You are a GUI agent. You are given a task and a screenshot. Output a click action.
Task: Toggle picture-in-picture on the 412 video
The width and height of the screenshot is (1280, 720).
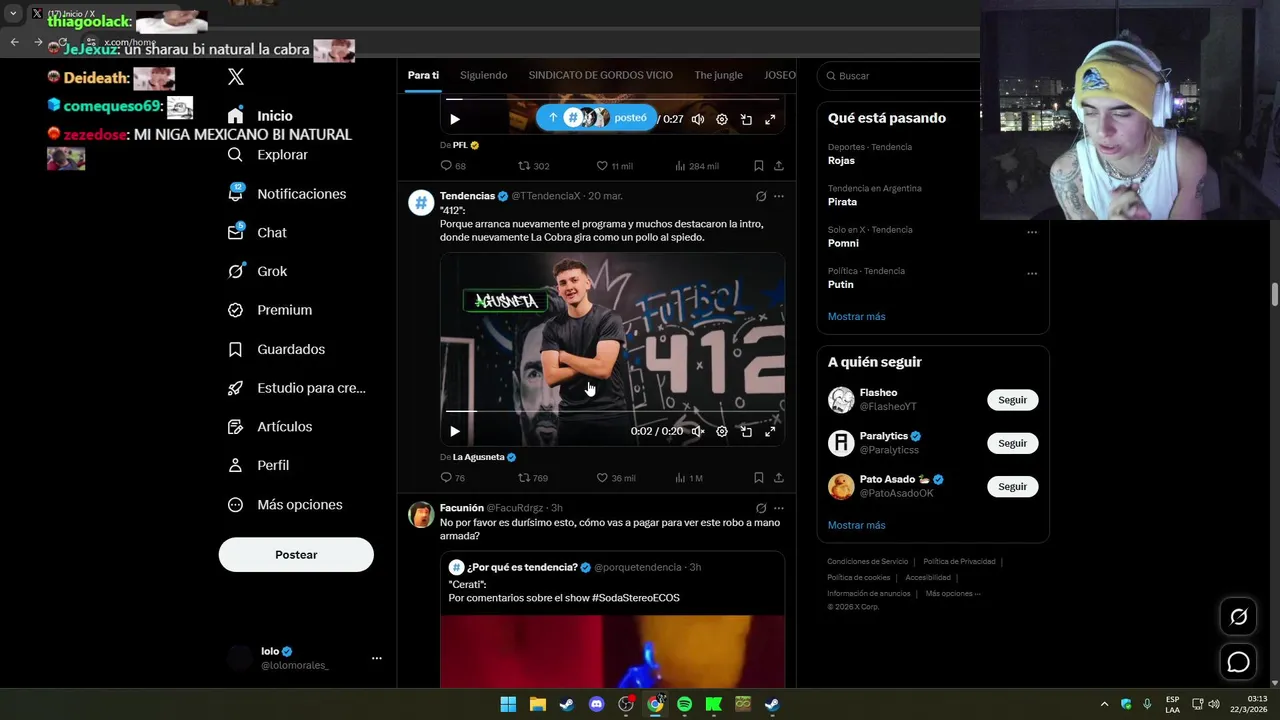746,432
